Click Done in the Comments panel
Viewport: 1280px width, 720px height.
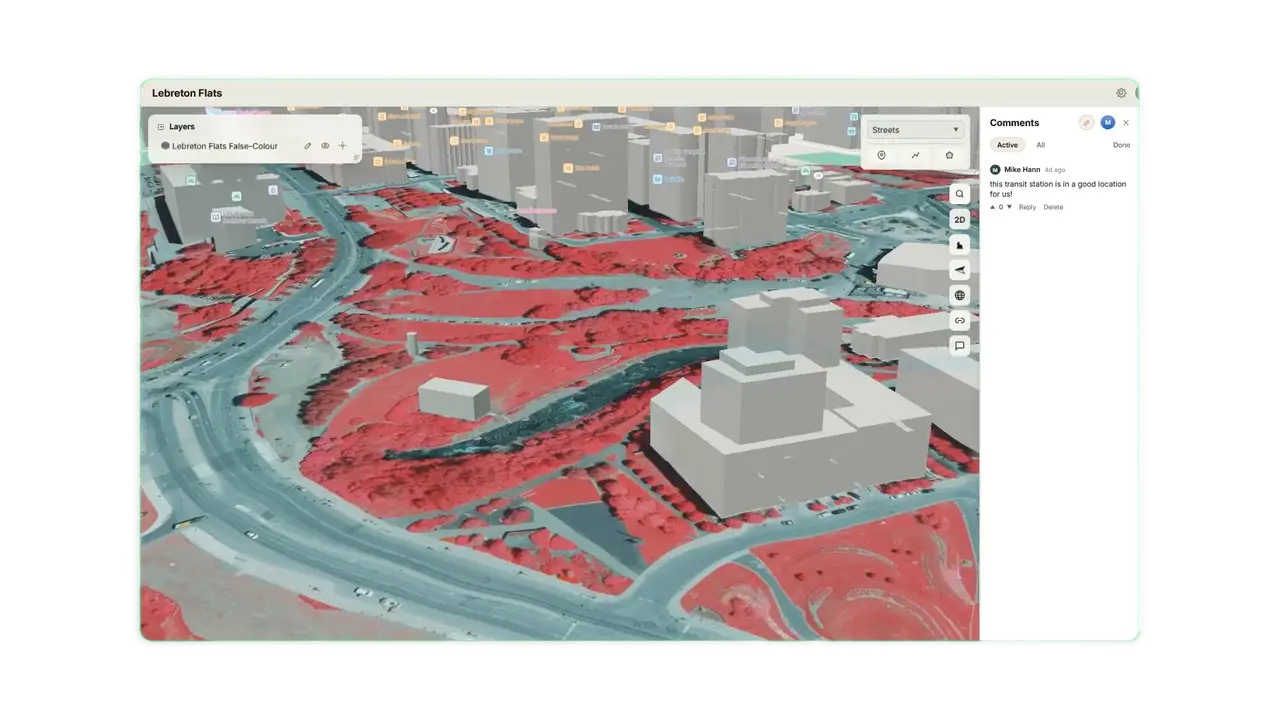tap(1121, 145)
